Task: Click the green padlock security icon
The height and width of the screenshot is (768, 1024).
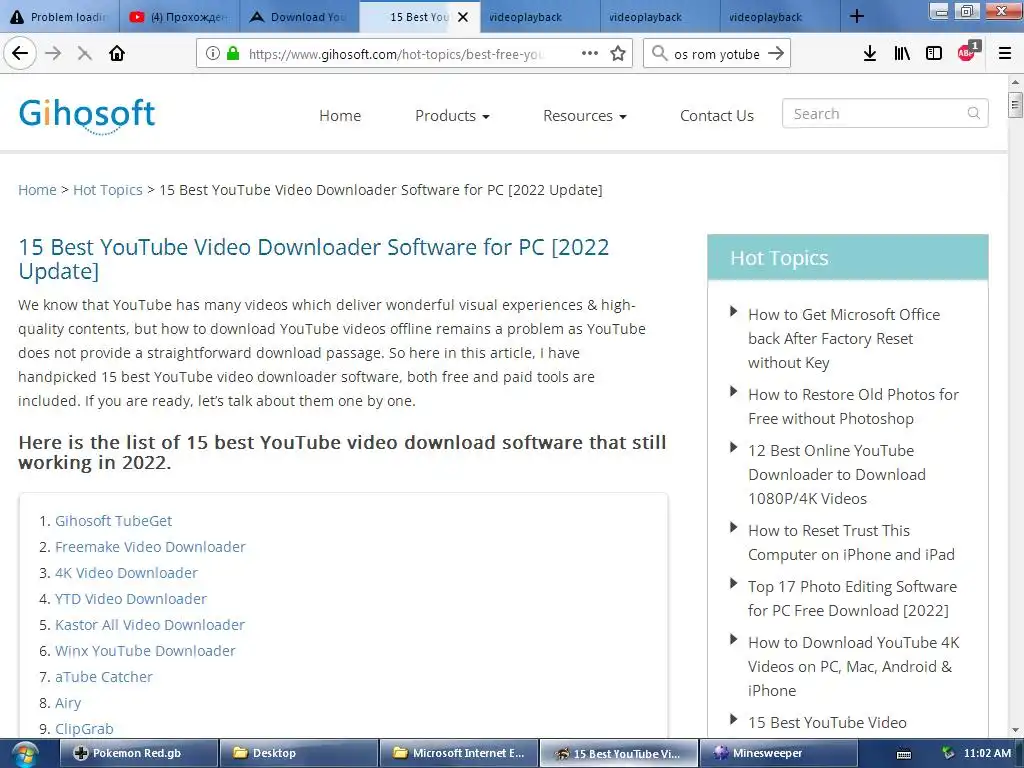Action: click(232, 53)
